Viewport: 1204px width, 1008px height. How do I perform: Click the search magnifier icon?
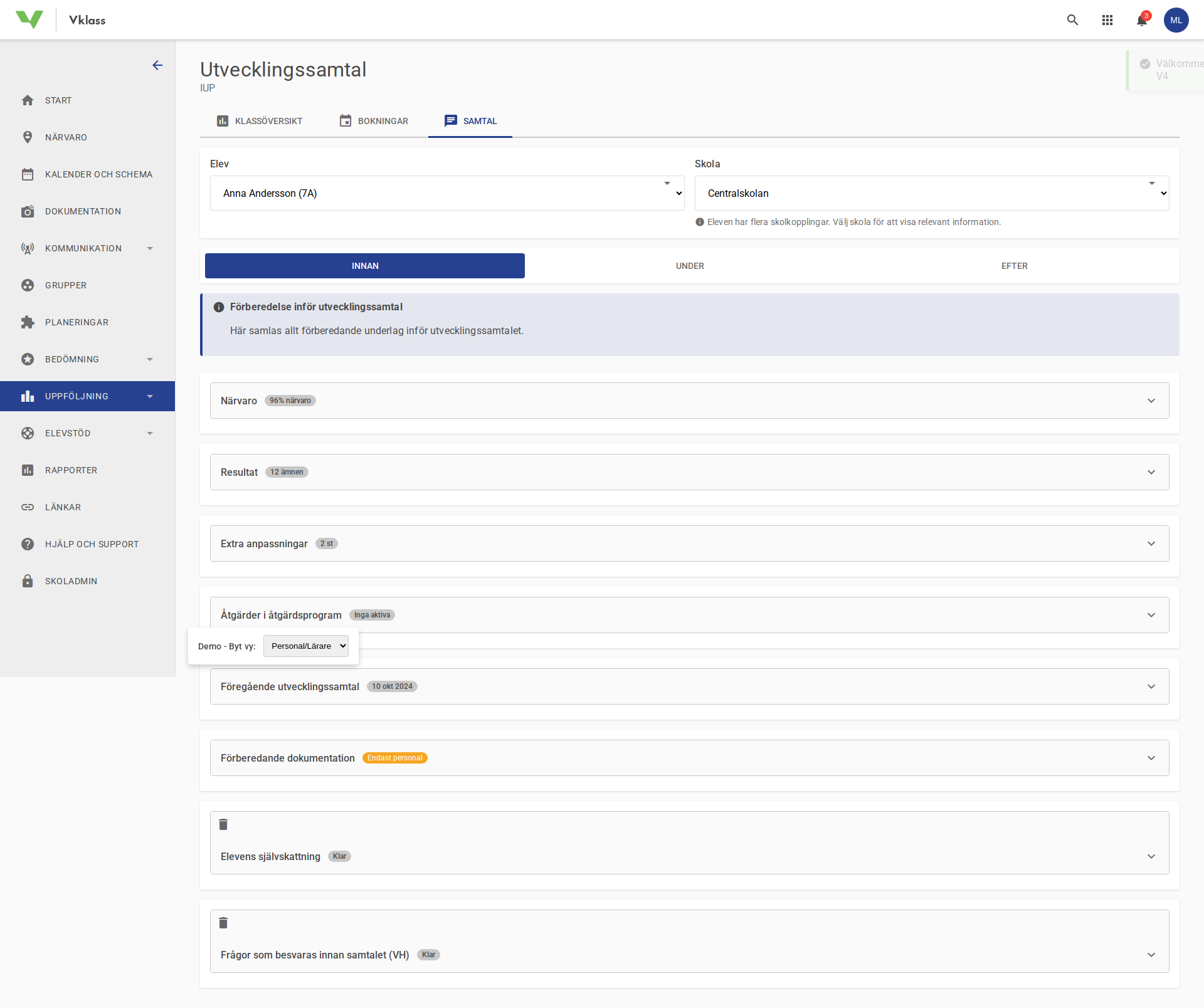pyautogui.click(x=1072, y=20)
